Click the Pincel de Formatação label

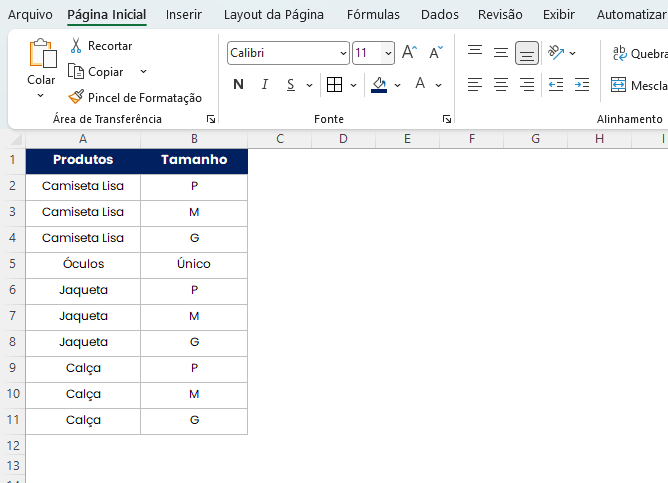click(x=145, y=98)
